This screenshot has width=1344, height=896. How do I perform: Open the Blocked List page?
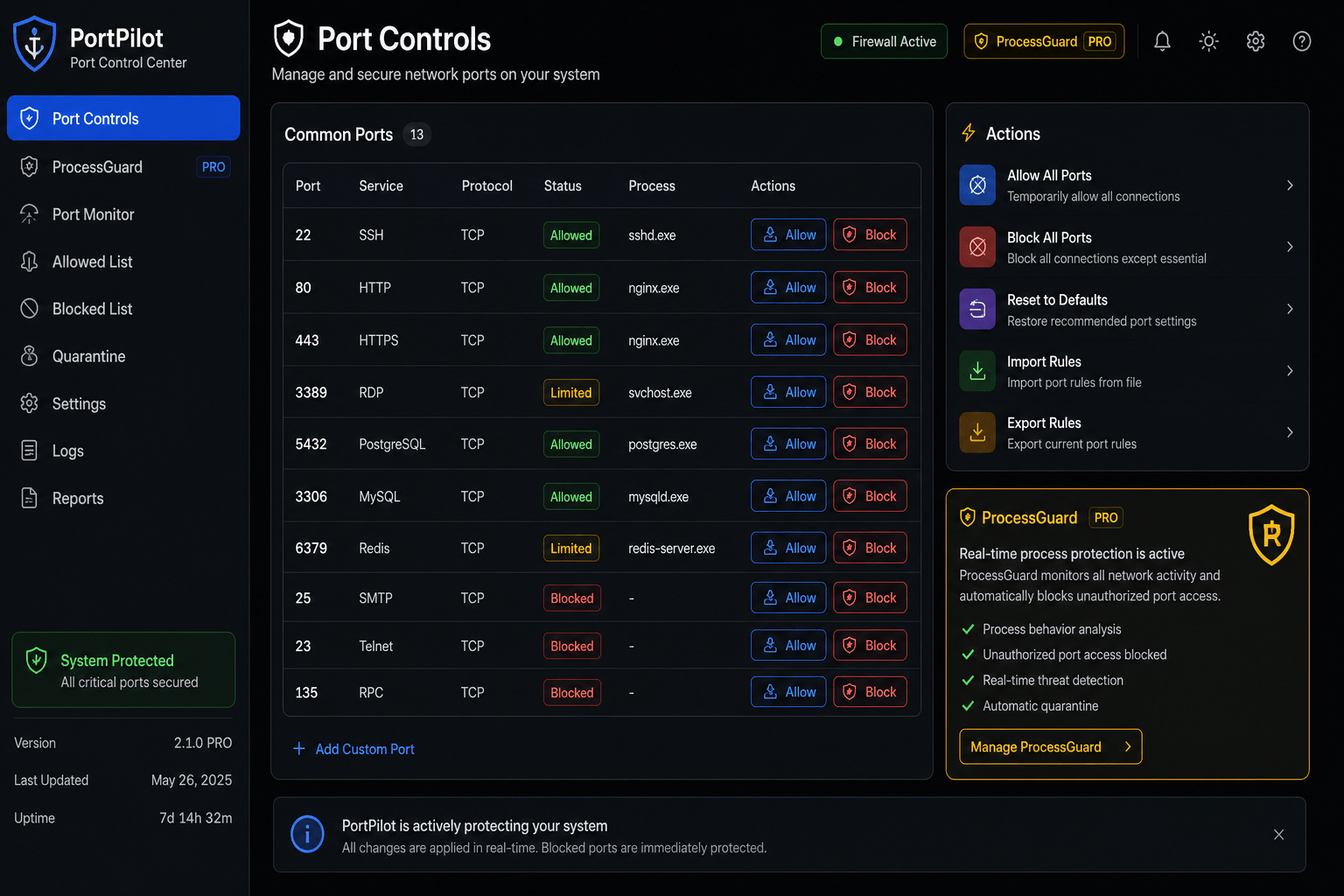(x=123, y=309)
